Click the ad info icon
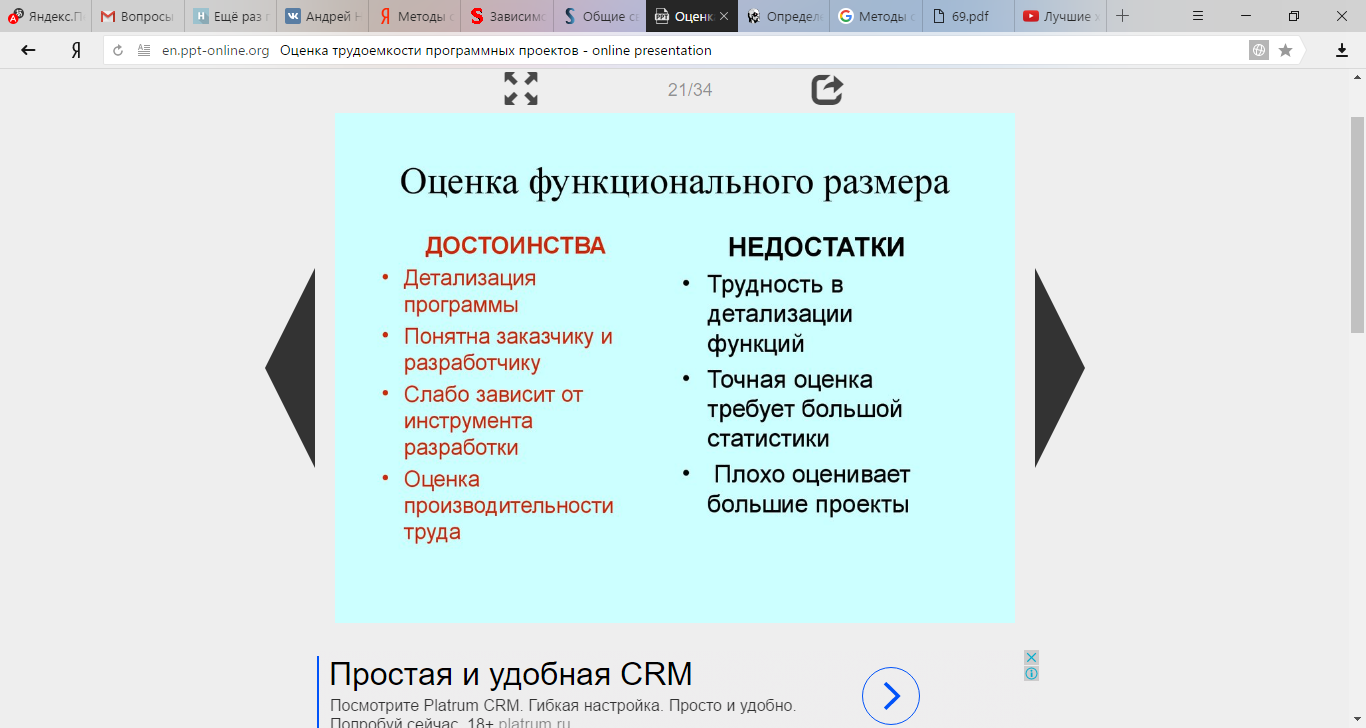1366x728 pixels. [x=1031, y=673]
